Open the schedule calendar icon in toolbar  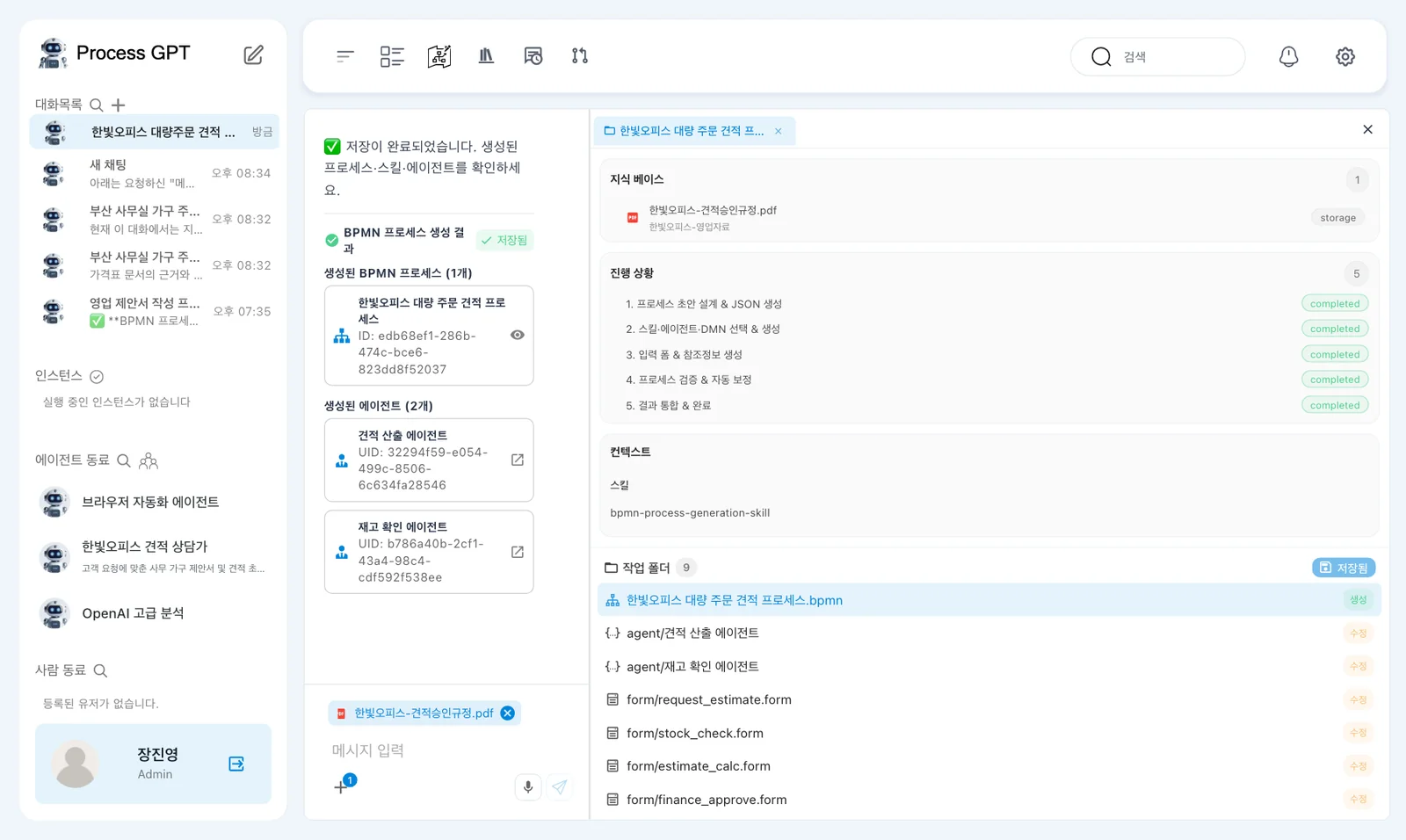(533, 56)
